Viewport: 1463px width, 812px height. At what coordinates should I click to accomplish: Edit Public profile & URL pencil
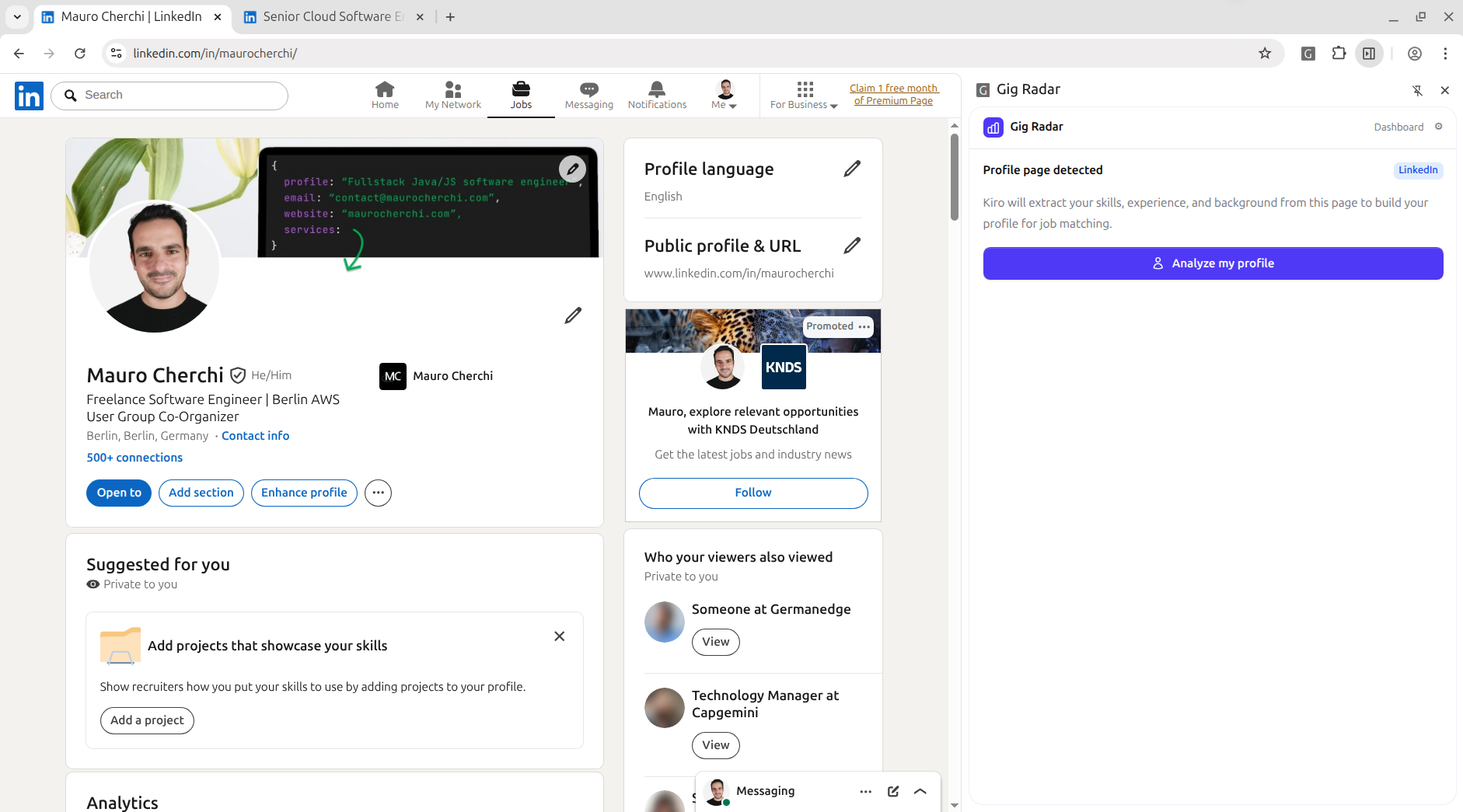852,246
